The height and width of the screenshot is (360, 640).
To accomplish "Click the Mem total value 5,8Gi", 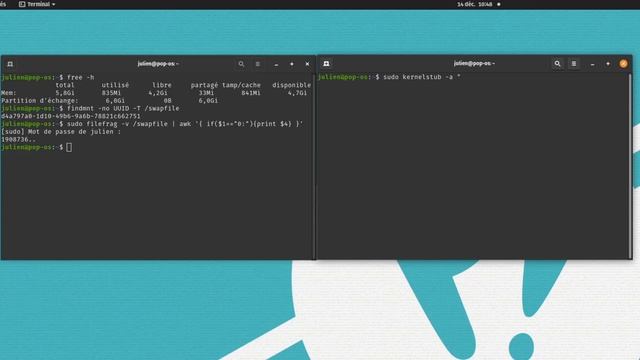I will 65,93.
